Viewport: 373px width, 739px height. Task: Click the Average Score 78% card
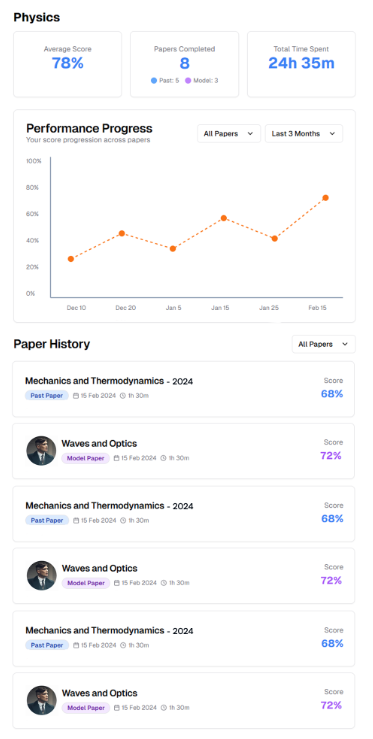pyautogui.click(x=67, y=65)
